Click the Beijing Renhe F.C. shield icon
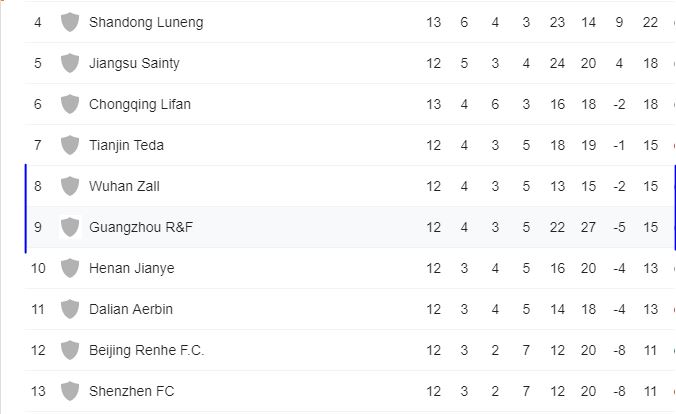This screenshot has height=414, width=676. 69,350
